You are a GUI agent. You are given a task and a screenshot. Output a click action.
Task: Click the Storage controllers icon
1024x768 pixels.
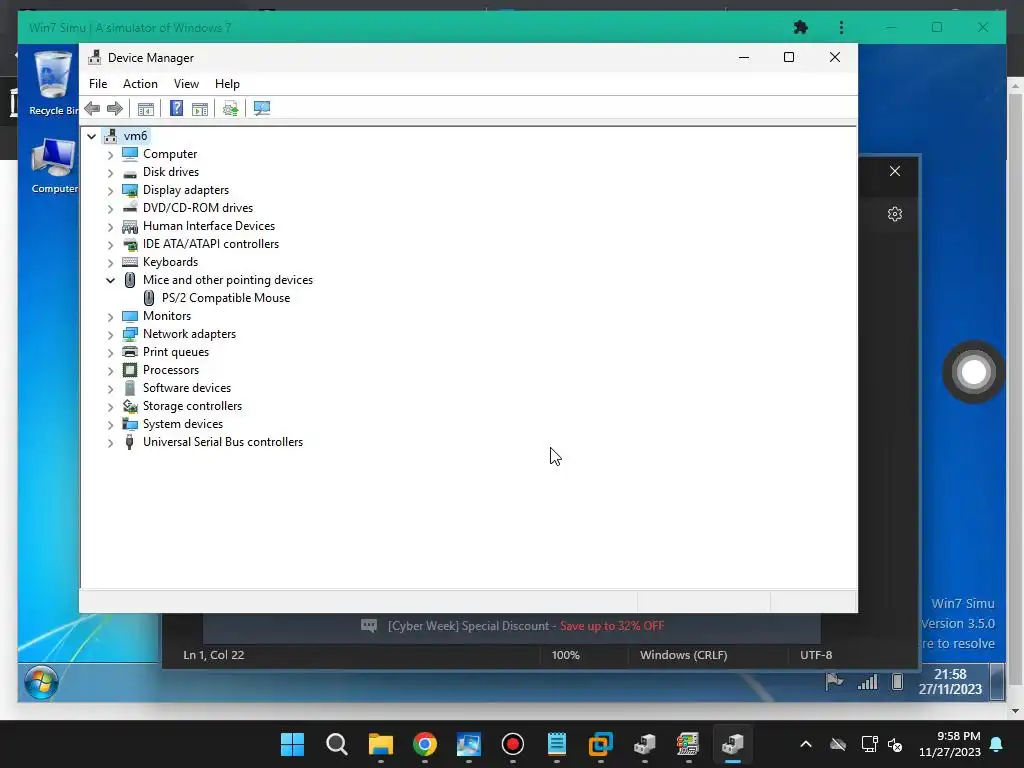(x=130, y=406)
